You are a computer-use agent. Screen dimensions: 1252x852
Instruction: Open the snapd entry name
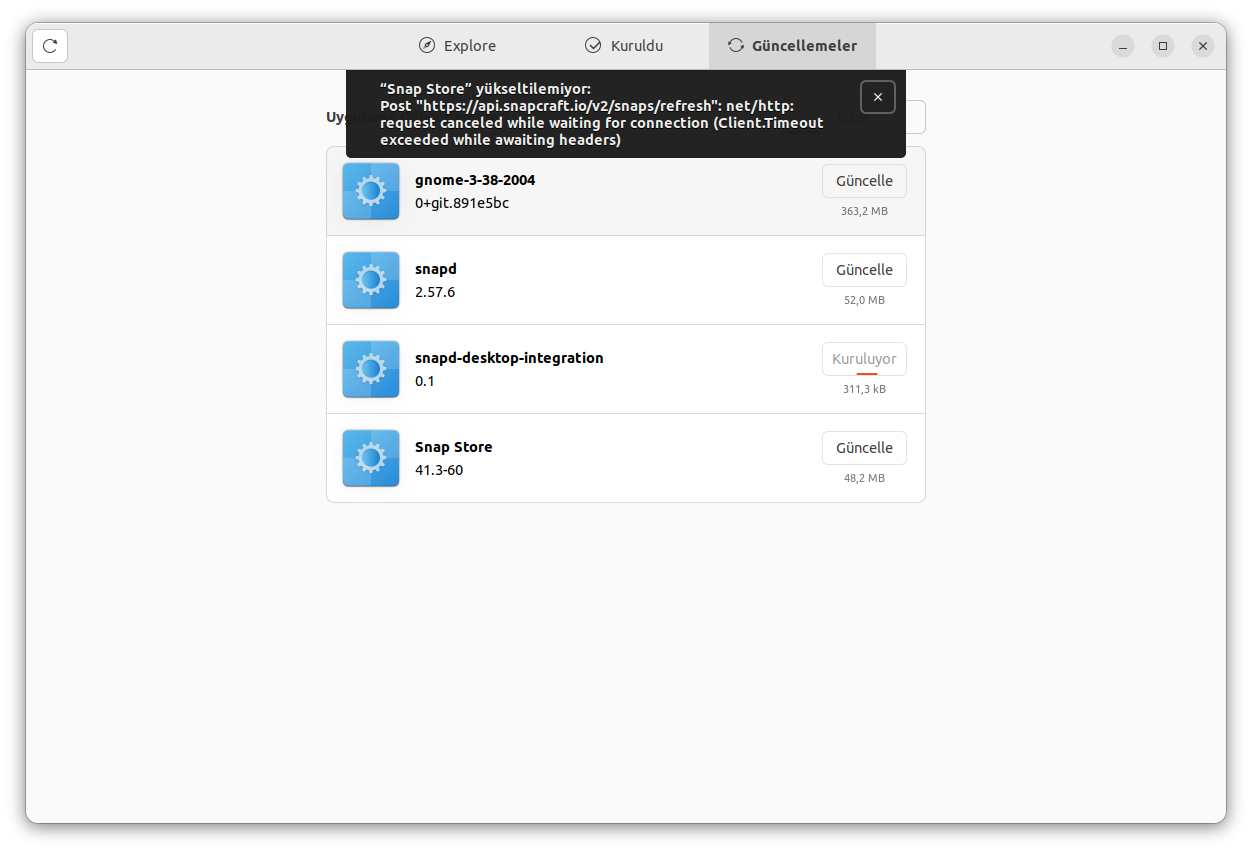[436, 269]
